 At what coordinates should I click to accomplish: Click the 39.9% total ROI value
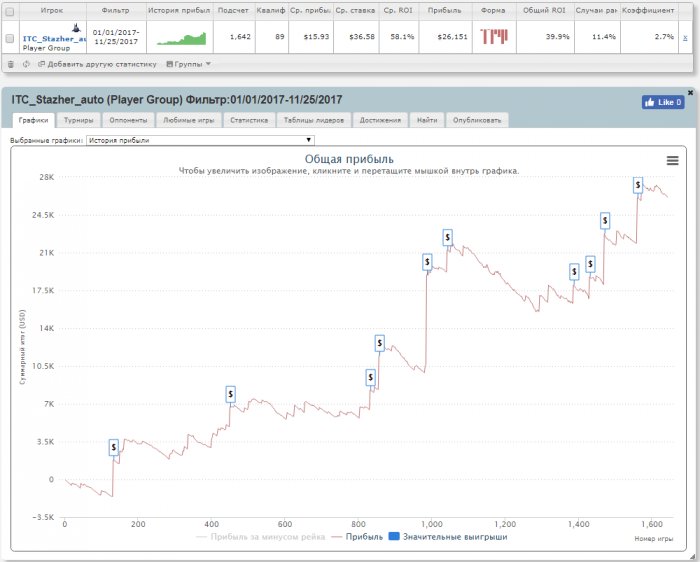(x=558, y=37)
